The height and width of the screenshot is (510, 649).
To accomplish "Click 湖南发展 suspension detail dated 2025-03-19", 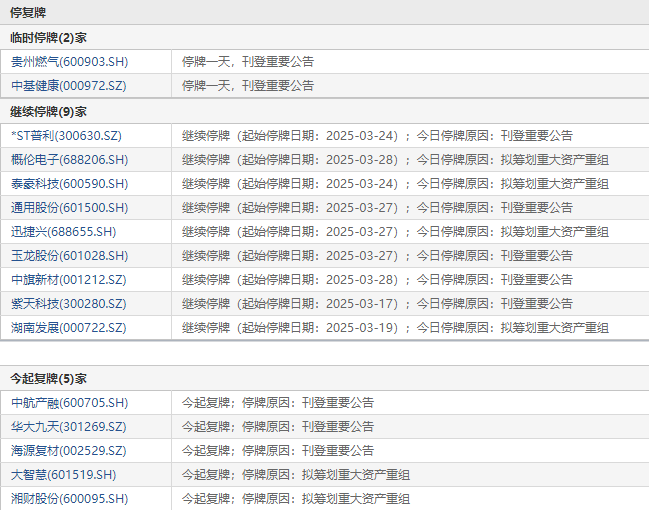I will click(x=395, y=328).
